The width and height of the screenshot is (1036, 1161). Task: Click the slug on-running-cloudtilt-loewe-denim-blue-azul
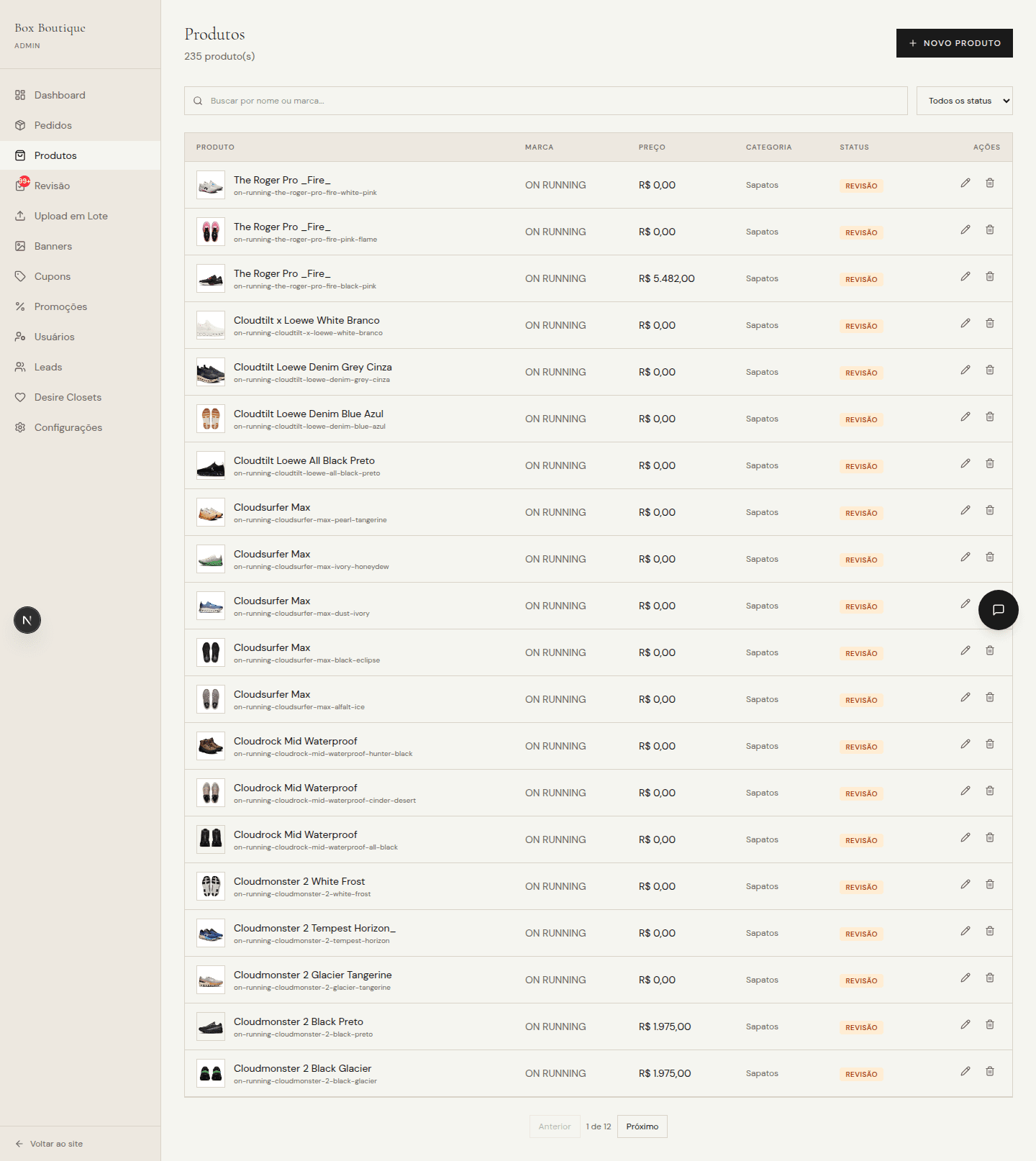(309, 427)
